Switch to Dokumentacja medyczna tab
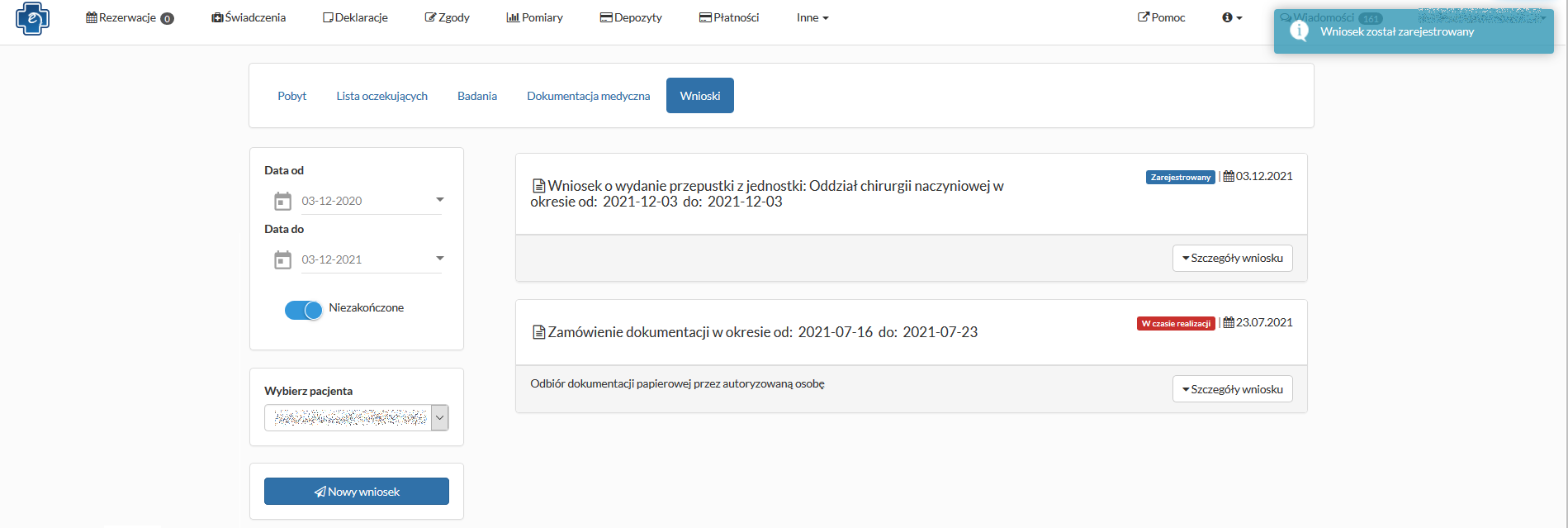 (x=588, y=96)
